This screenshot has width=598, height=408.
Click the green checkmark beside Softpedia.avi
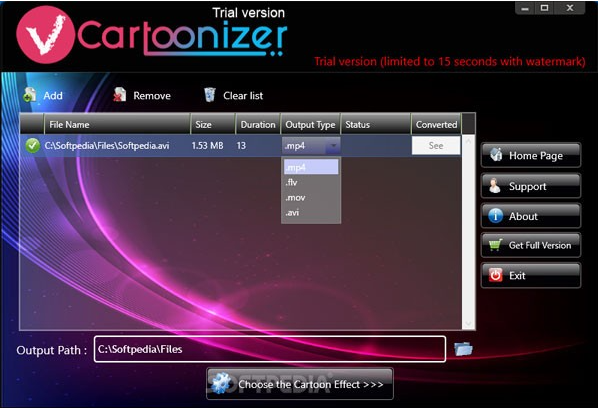pos(32,145)
